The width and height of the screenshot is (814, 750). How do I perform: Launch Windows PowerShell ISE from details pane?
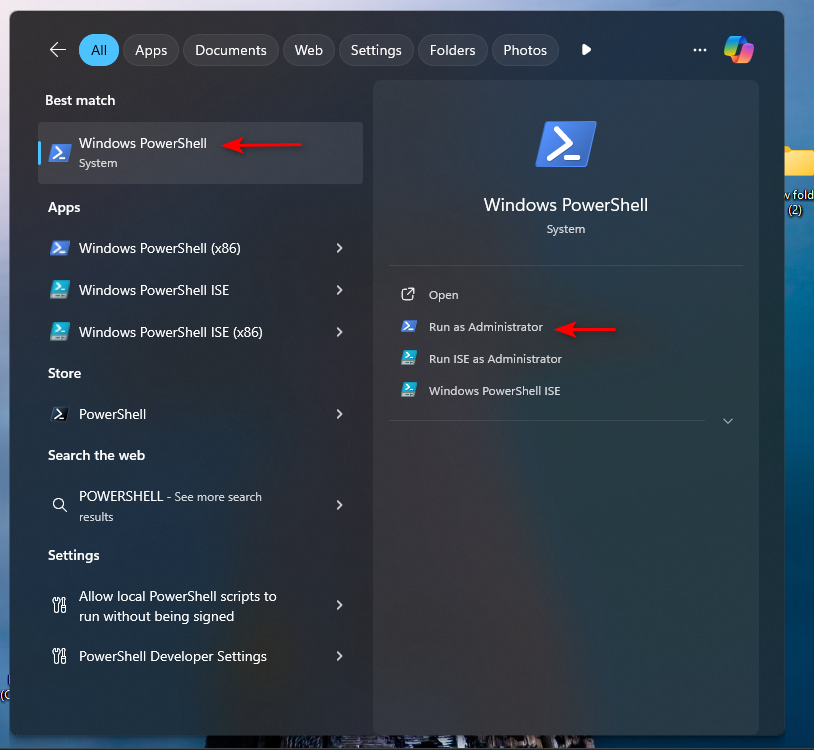coord(494,391)
